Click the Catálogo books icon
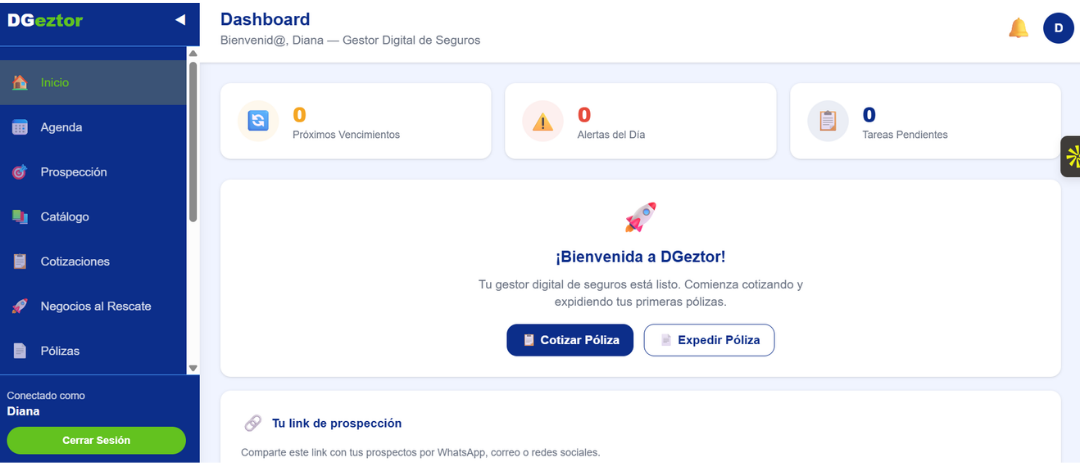 tap(20, 217)
